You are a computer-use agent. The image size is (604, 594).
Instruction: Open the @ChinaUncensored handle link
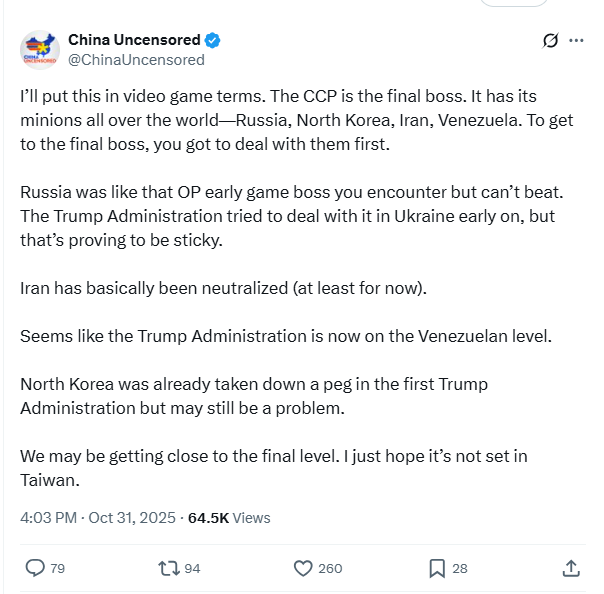click(136, 59)
